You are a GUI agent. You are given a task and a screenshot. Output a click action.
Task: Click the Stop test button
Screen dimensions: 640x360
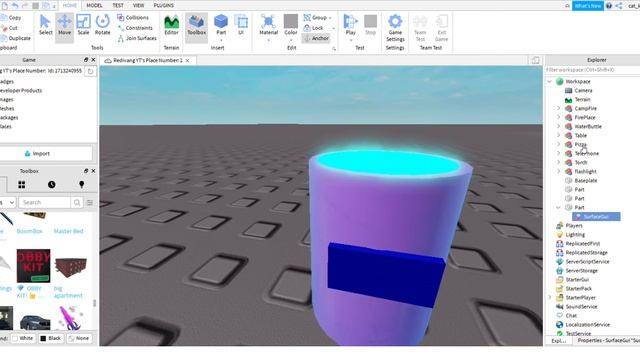click(370, 25)
